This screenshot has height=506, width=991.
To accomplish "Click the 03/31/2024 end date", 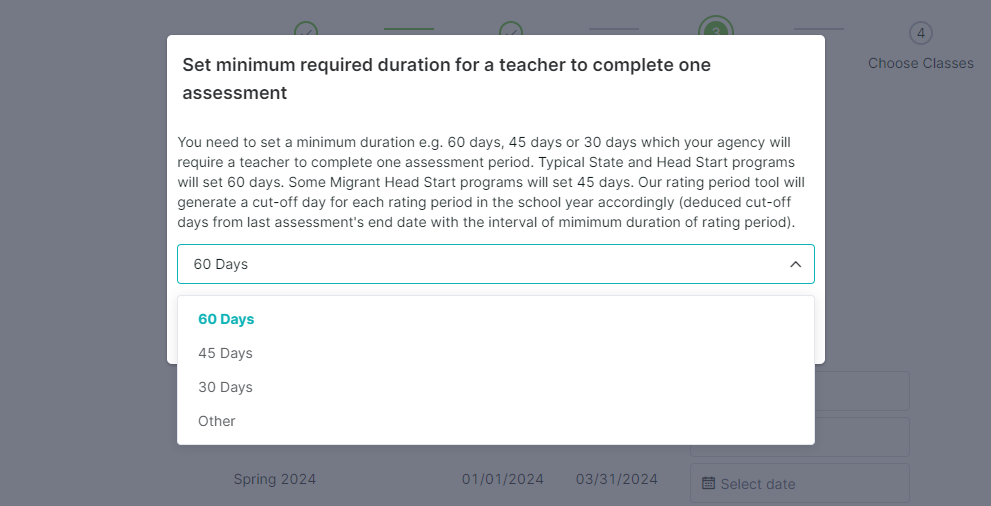I will [616, 479].
